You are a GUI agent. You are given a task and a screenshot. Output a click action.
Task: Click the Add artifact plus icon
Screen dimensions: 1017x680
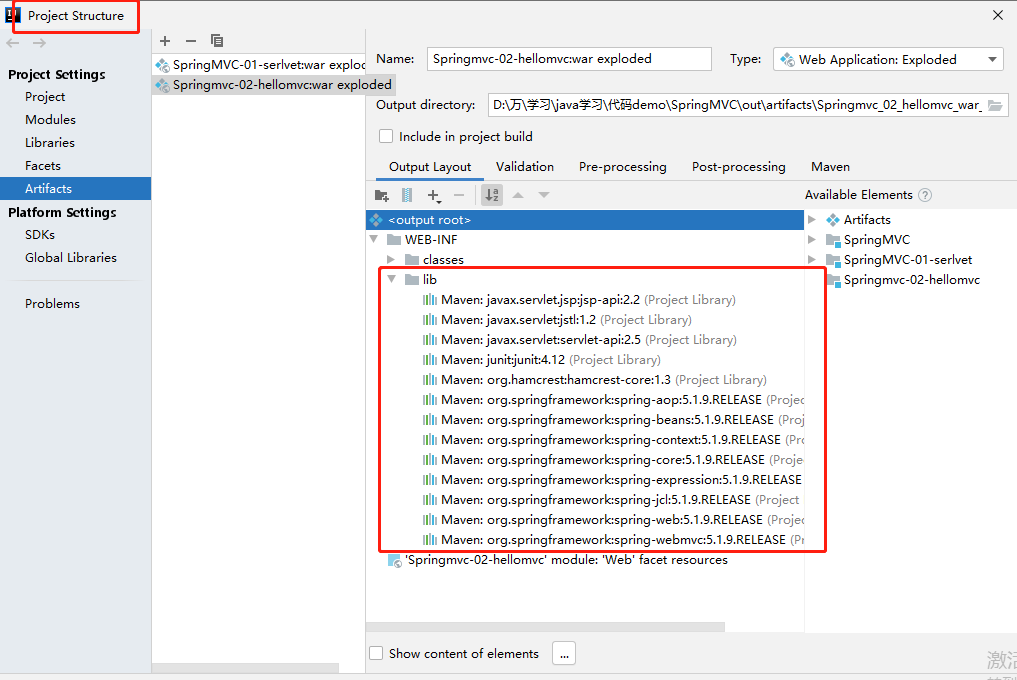coord(165,41)
